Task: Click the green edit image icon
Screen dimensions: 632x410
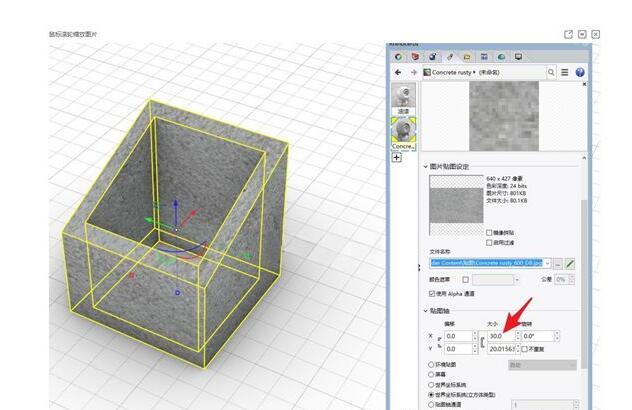Action: [x=570, y=263]
